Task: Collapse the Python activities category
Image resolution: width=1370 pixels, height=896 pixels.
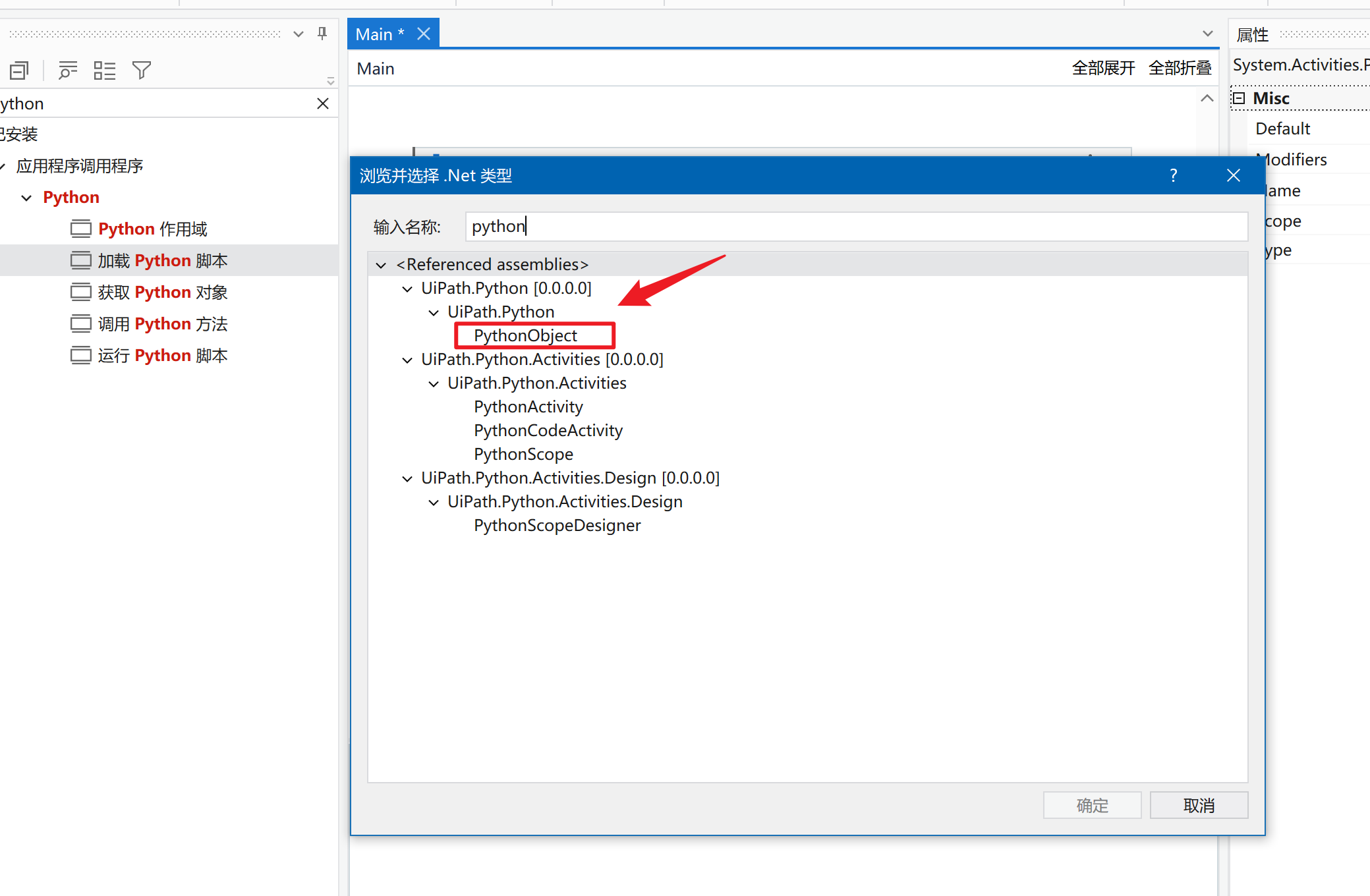Action: (26, 198)
